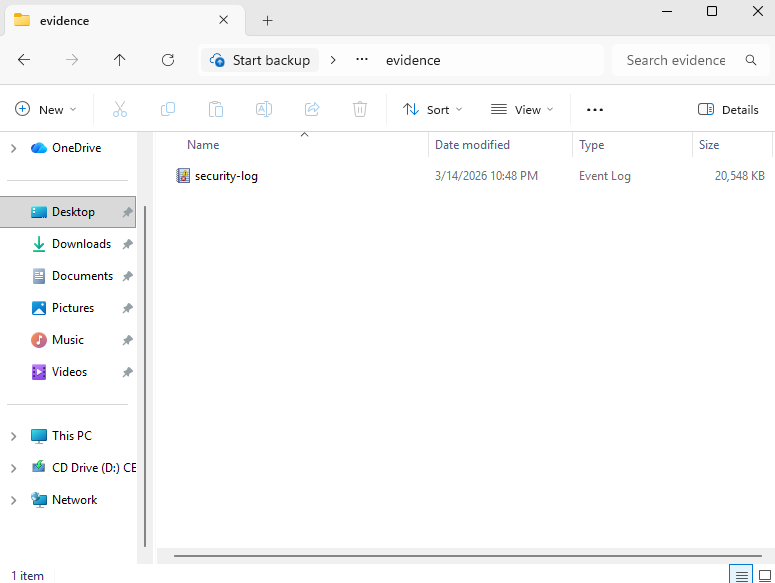Open the See more toolbar options

coord(595,110)
